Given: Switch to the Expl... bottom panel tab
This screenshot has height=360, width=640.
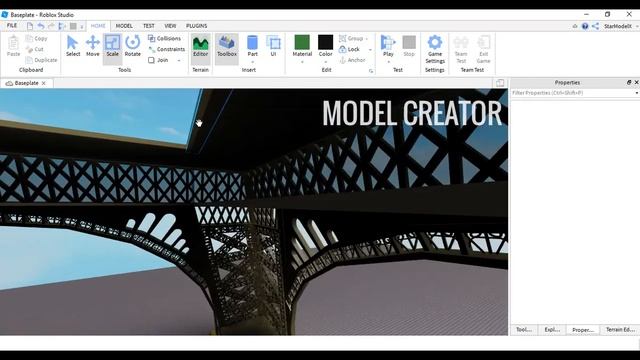Looking at the screenshot, I should tap(552, 329).
